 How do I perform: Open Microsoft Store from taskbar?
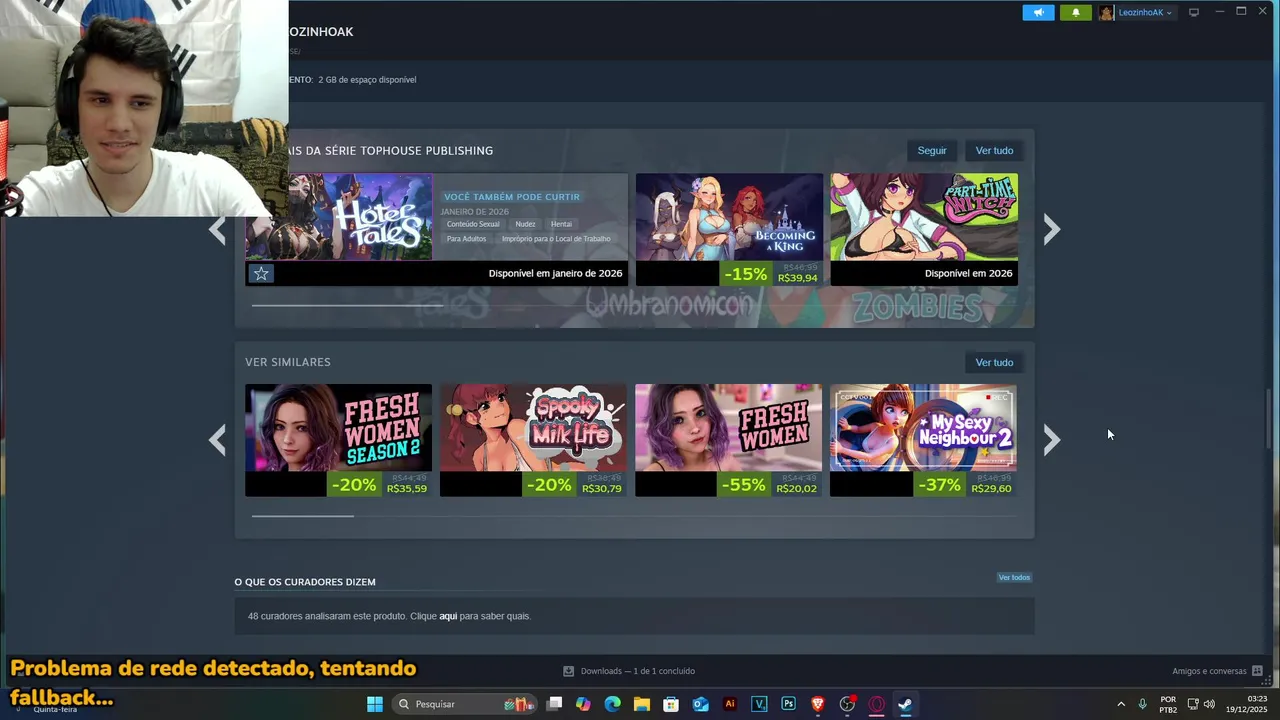point(671,704)
